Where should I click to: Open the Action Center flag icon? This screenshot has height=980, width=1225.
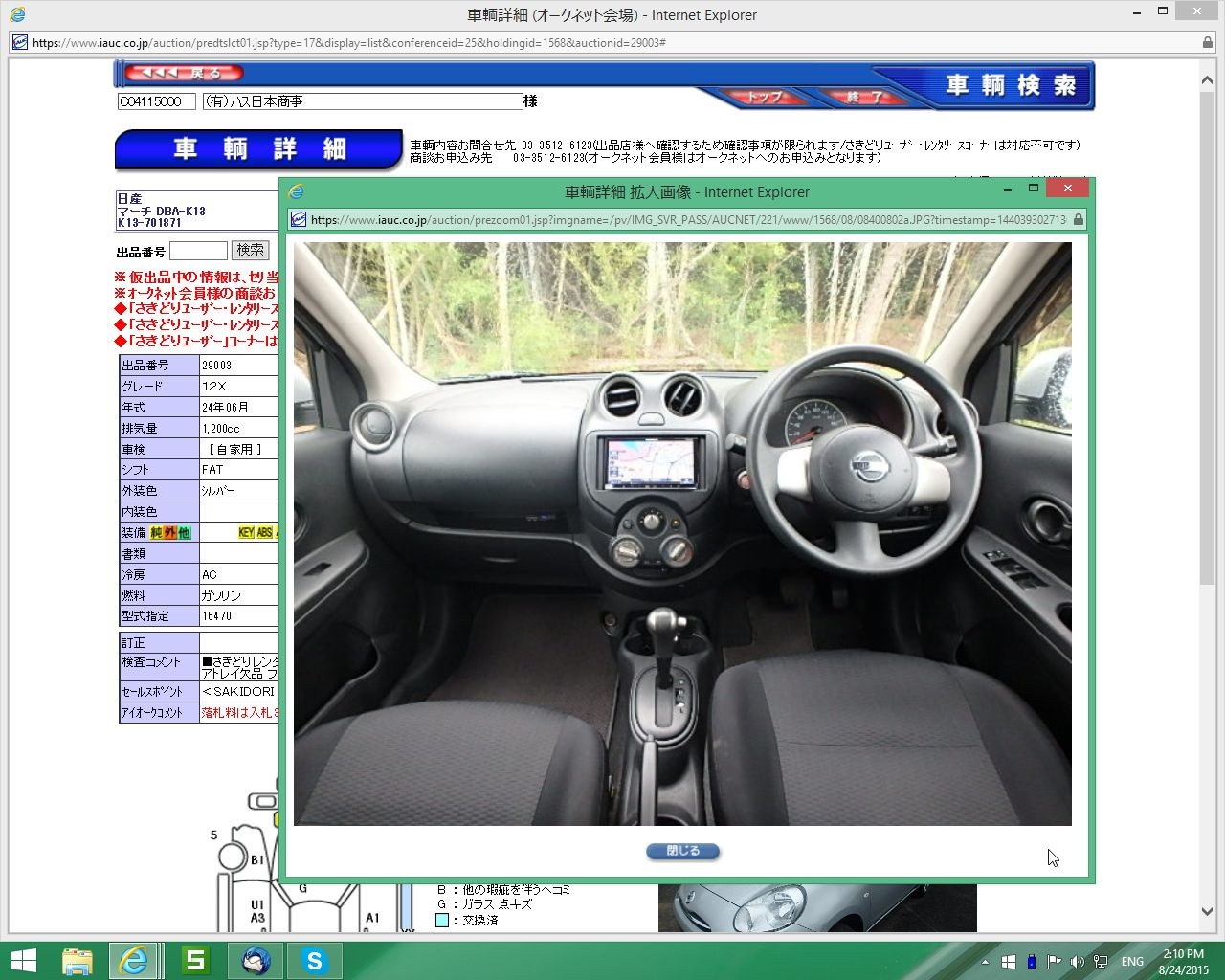coord(1054,962)
